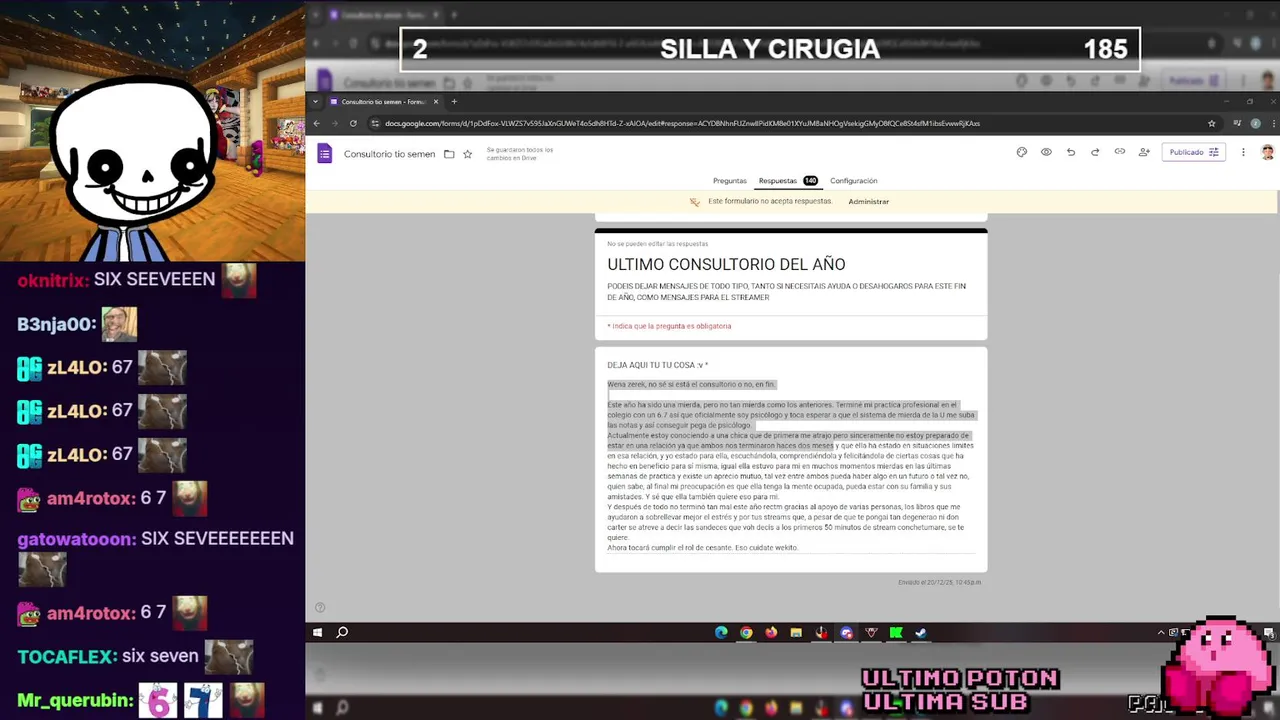This screenshot has width=1280, height=720.
Task: Click the 'No se pueden editar las respuestas' note
Action: point(657,244)
